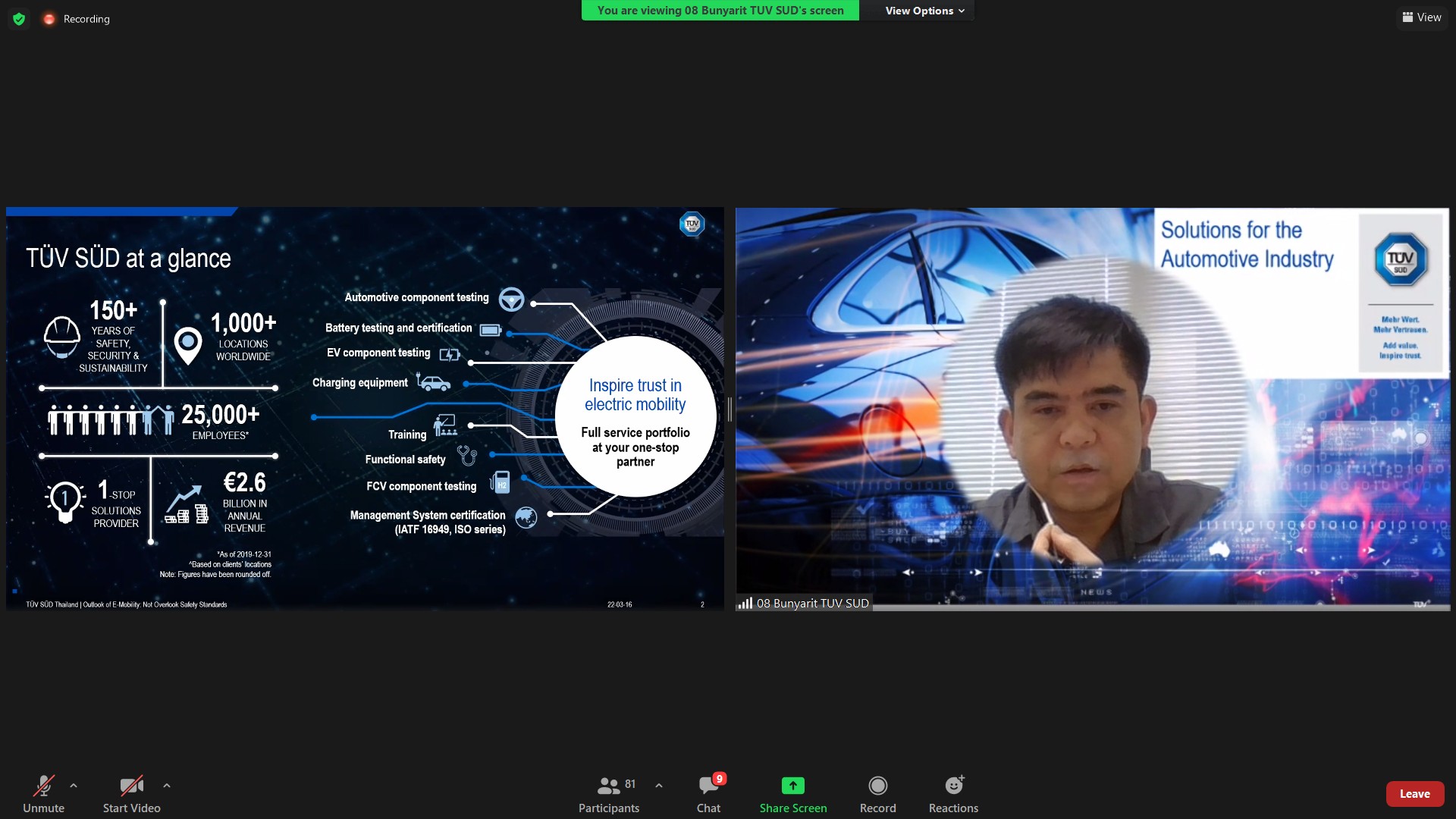Click the Battery testing and certification label

[x=398, y=328]
